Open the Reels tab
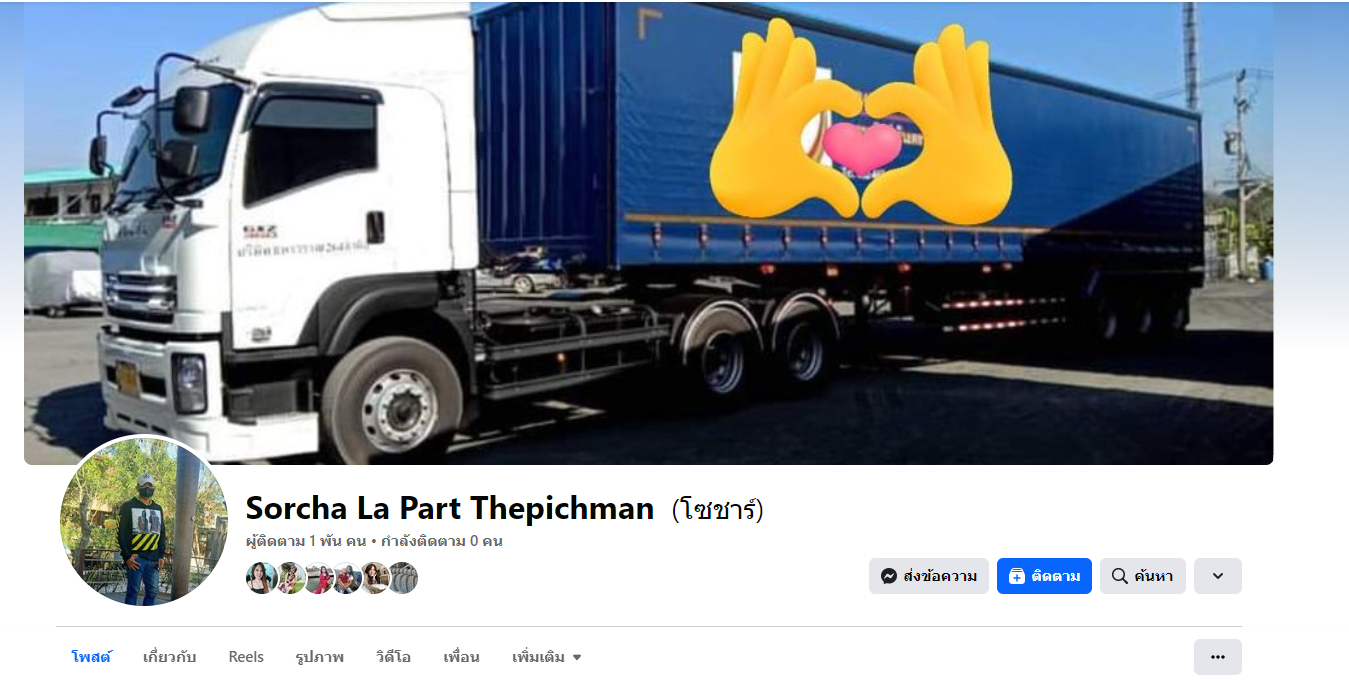 (246, 657)
